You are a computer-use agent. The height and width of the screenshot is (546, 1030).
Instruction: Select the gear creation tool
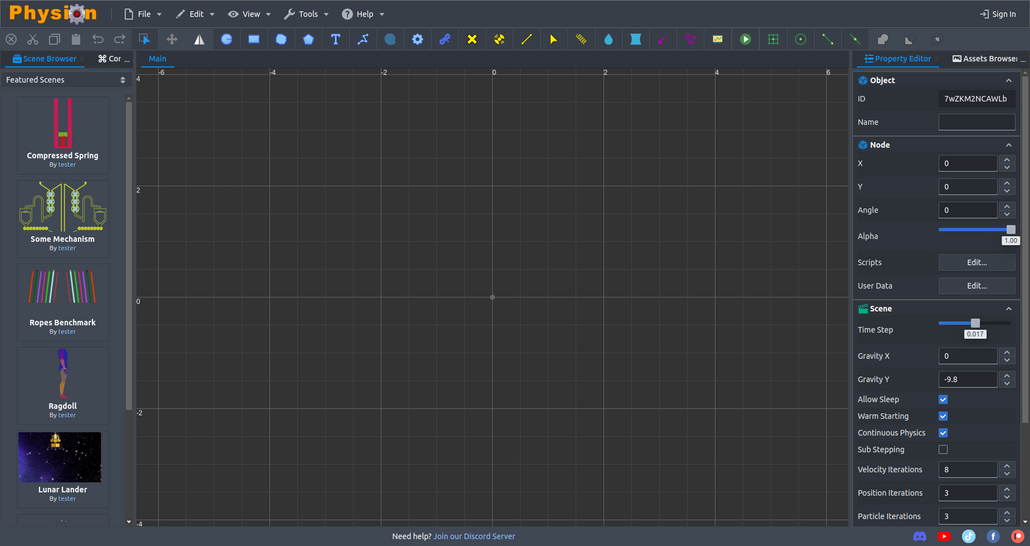(417, 39)
